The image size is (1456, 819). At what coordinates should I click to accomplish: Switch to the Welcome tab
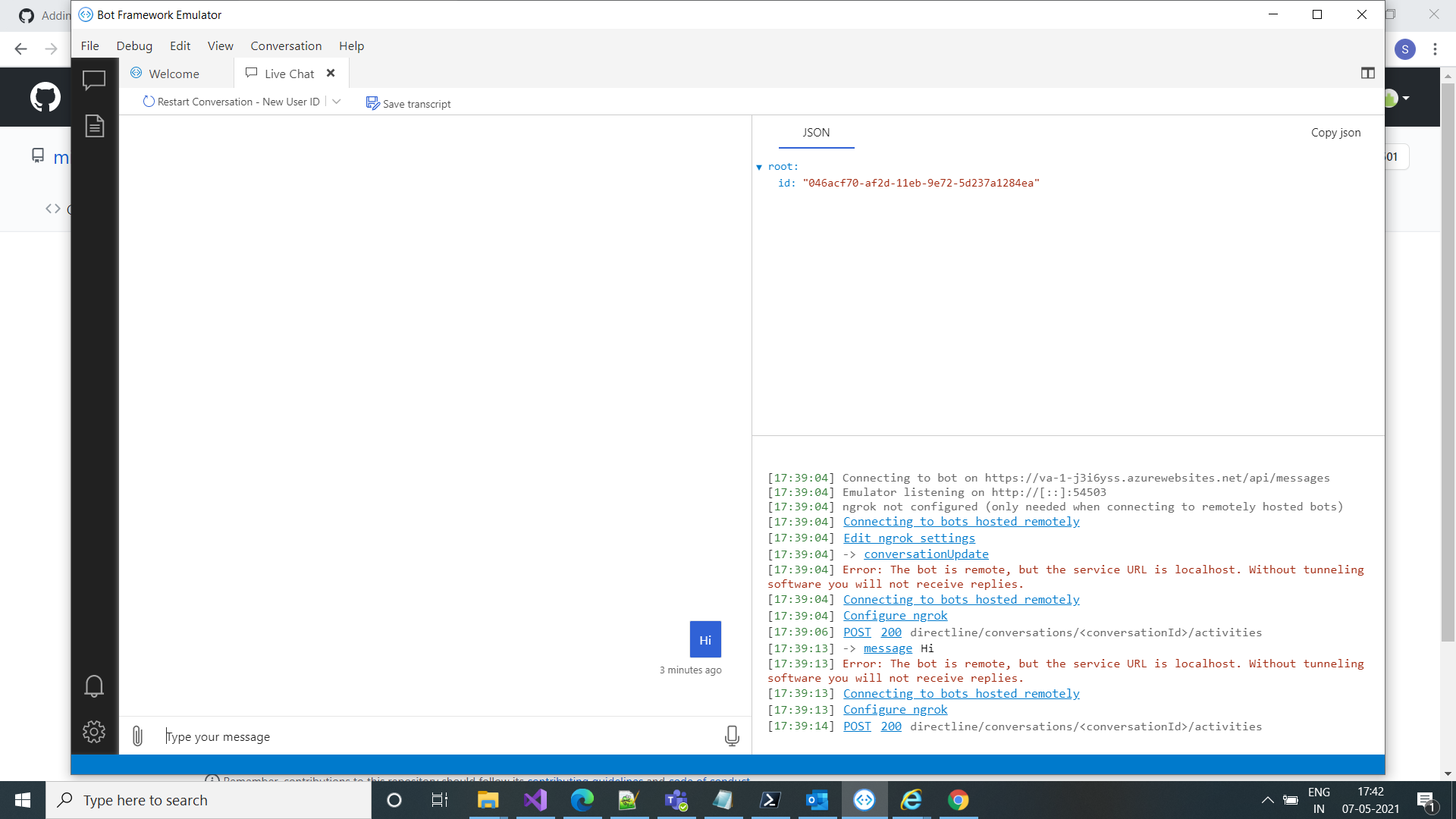[176, 74]
